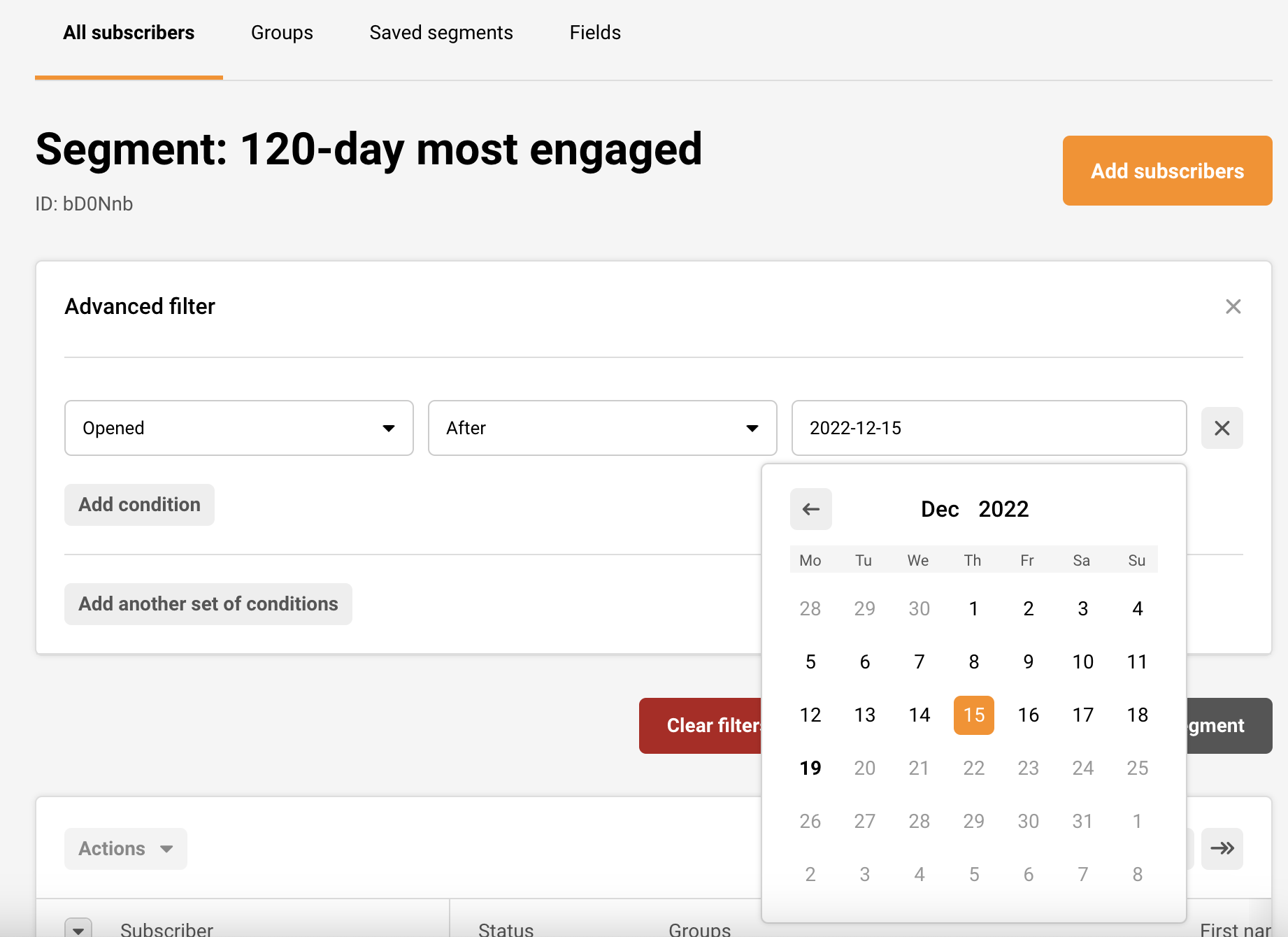
Task: Open the Opened condition dropdown
Action: pos(238,428)
